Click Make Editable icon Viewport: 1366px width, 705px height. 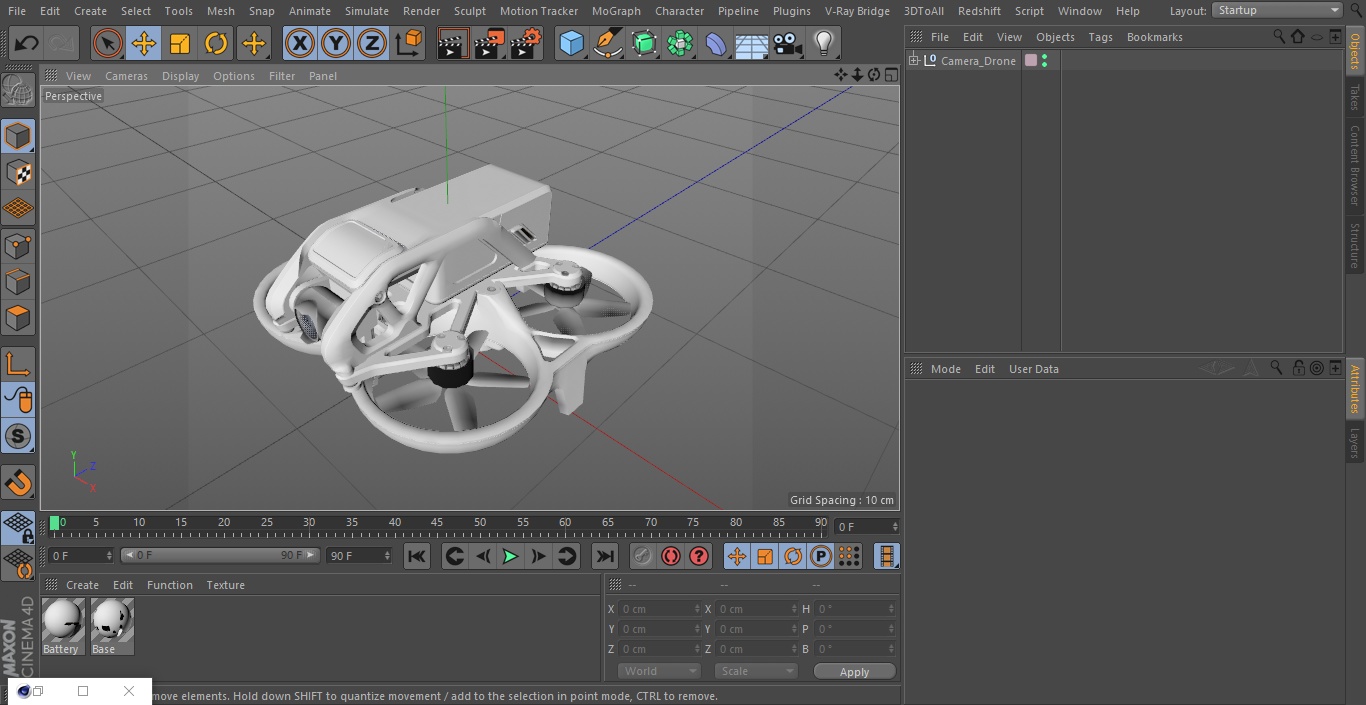[18, 91]
